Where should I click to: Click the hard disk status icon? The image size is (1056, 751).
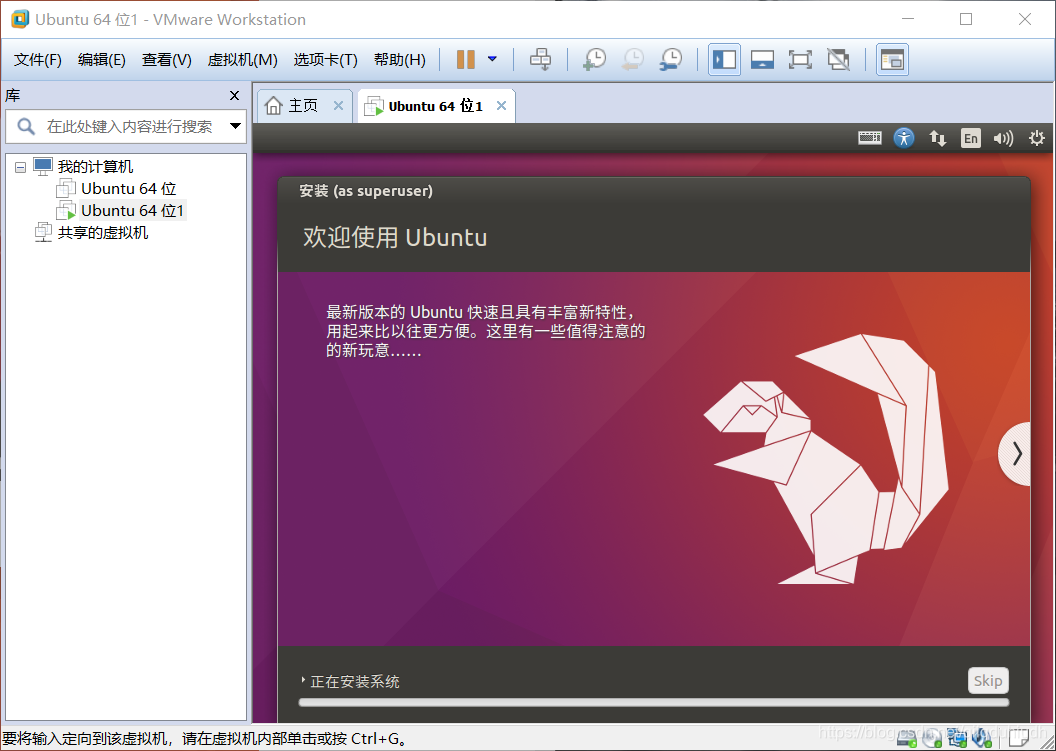tap(906, 740)
